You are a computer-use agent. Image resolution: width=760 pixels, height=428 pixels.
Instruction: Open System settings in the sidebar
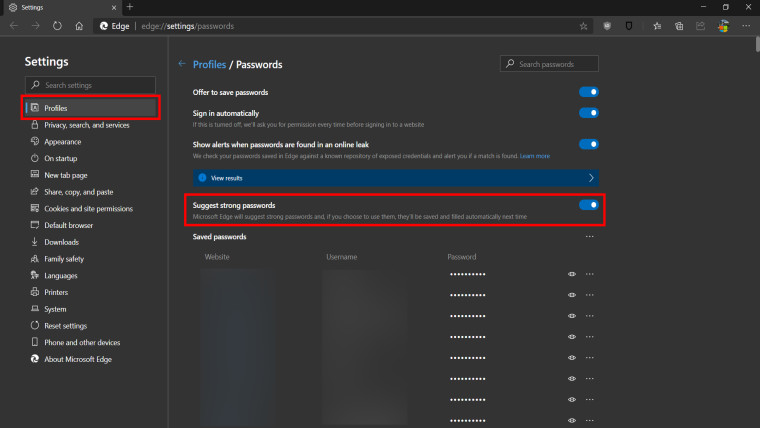[55, 309]
